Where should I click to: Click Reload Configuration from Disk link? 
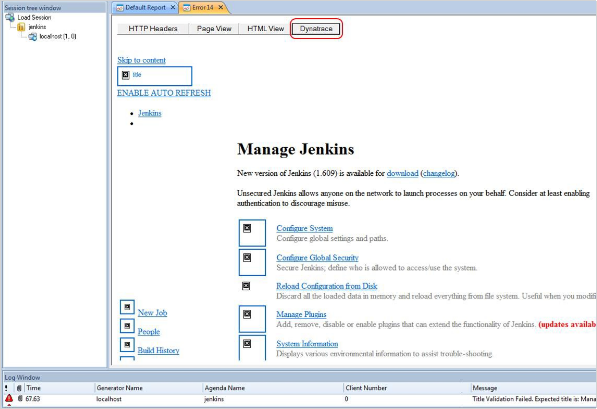(x=327, y=286)
